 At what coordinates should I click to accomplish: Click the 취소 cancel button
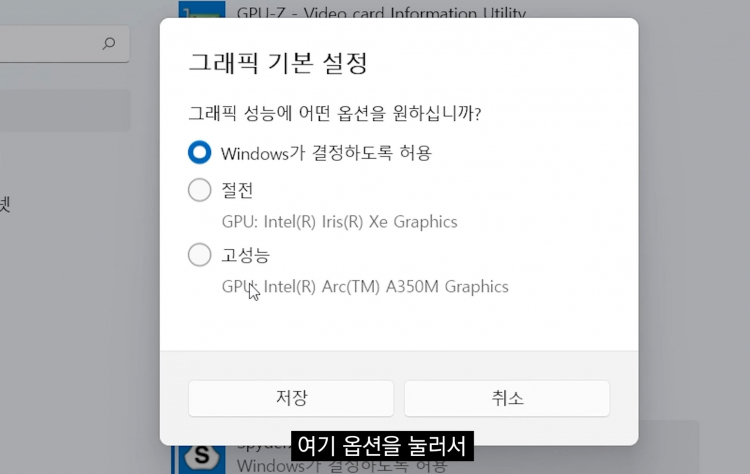click(x=506, y=398)
